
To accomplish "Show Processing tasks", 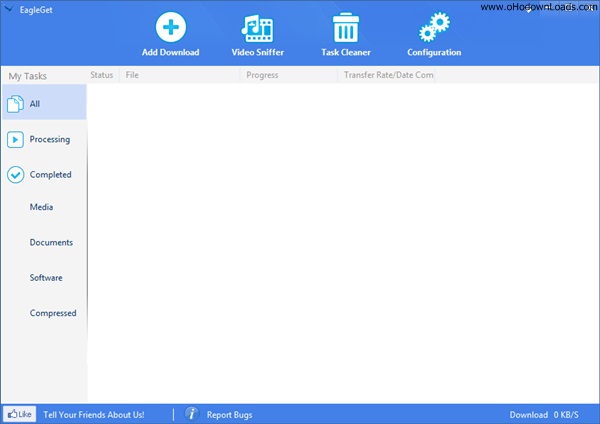I will pos(44,139).
